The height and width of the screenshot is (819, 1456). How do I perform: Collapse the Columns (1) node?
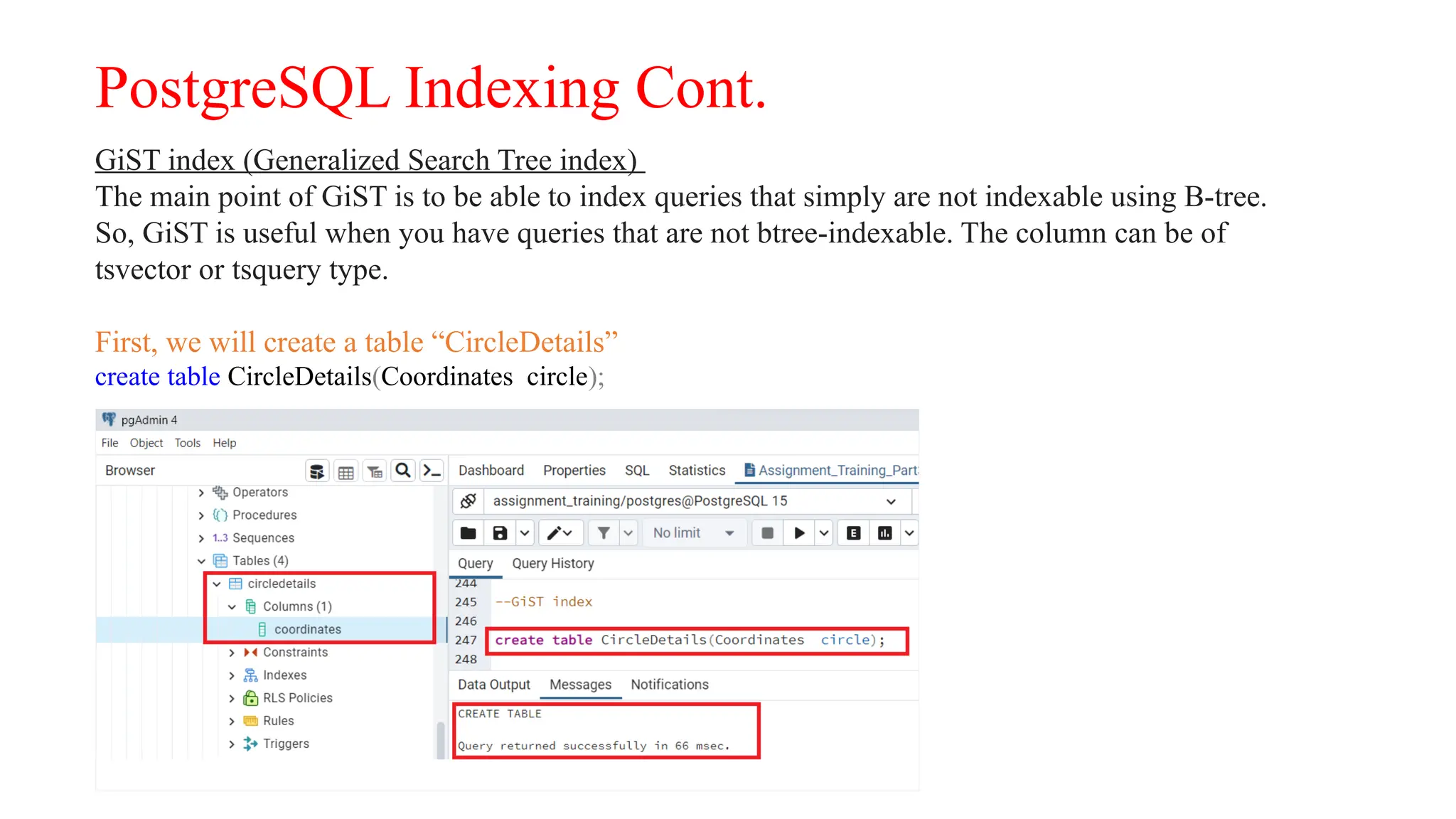point(232,606)
